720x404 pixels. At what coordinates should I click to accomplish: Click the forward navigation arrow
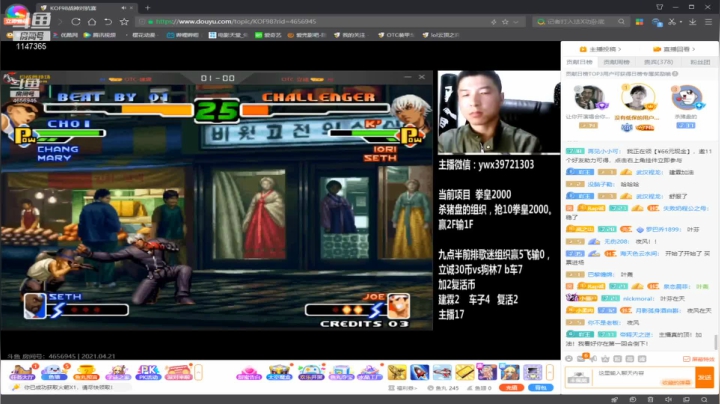pos(60,22)
